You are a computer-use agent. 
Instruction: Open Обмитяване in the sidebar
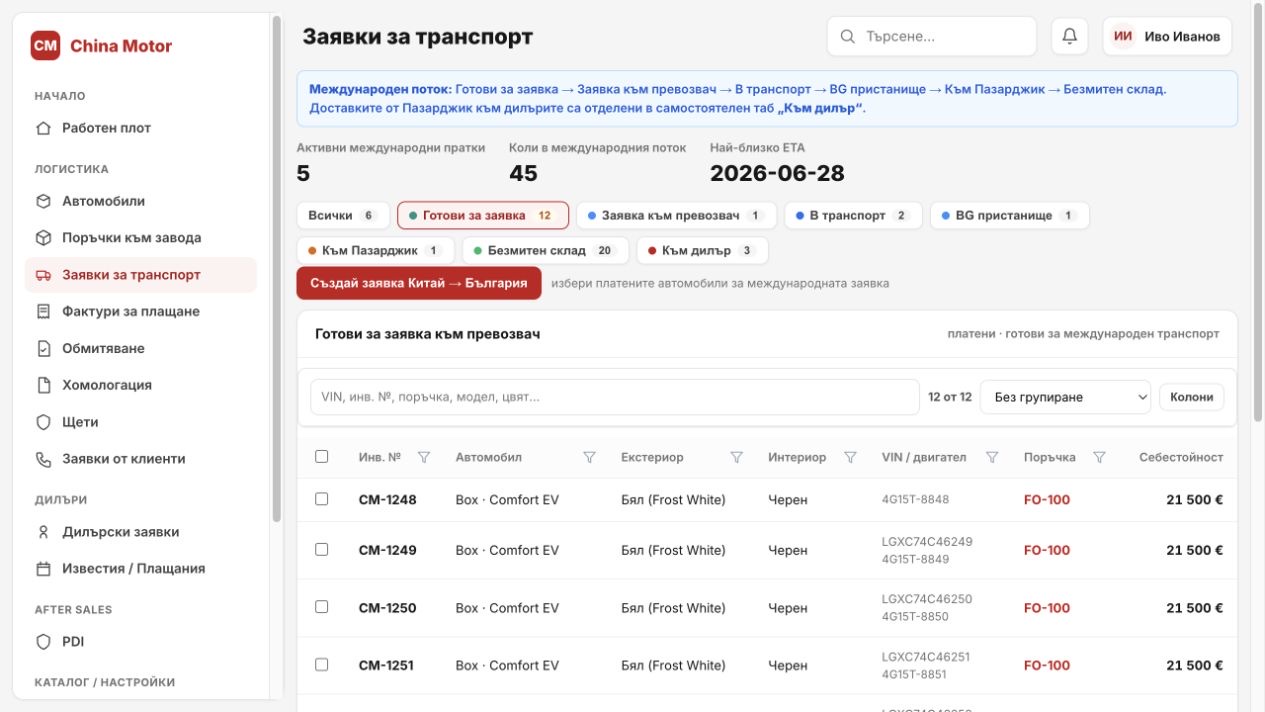[x=141, y=348]
